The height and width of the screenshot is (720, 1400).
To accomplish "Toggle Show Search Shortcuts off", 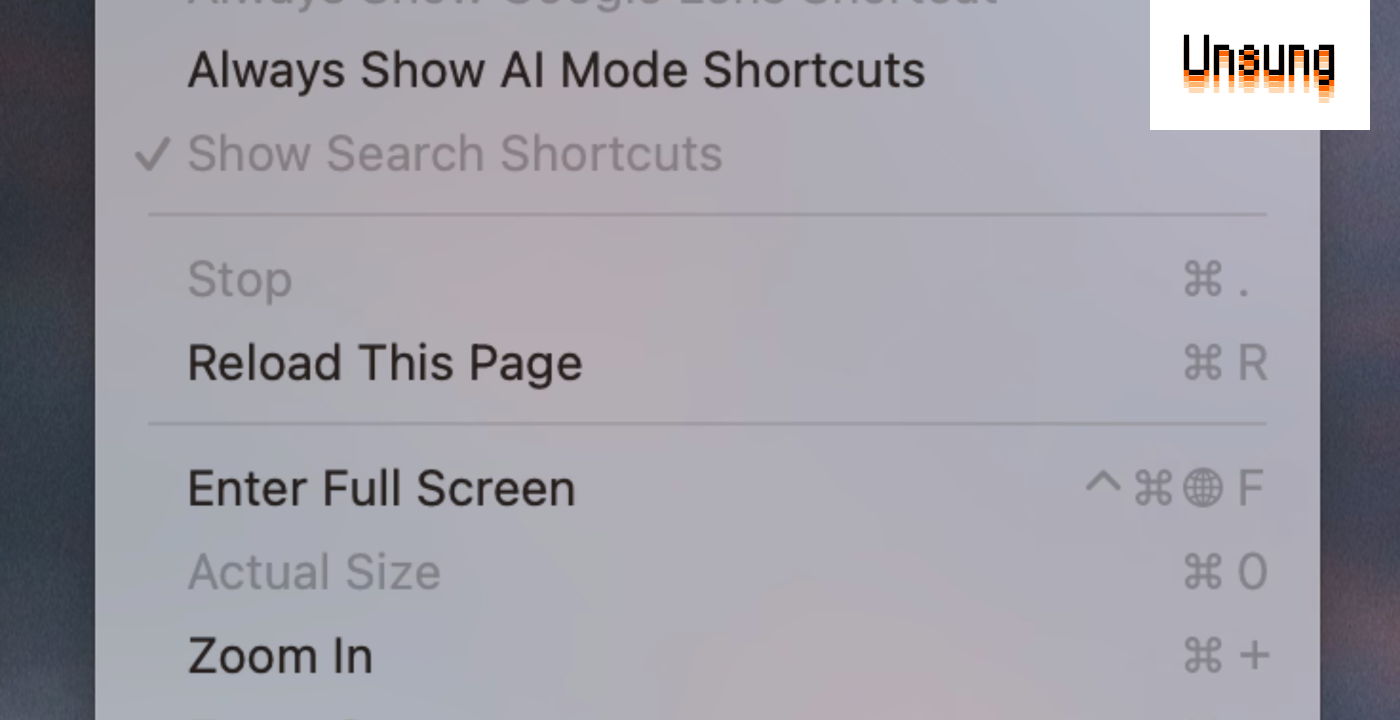I will tap(452, 153).
